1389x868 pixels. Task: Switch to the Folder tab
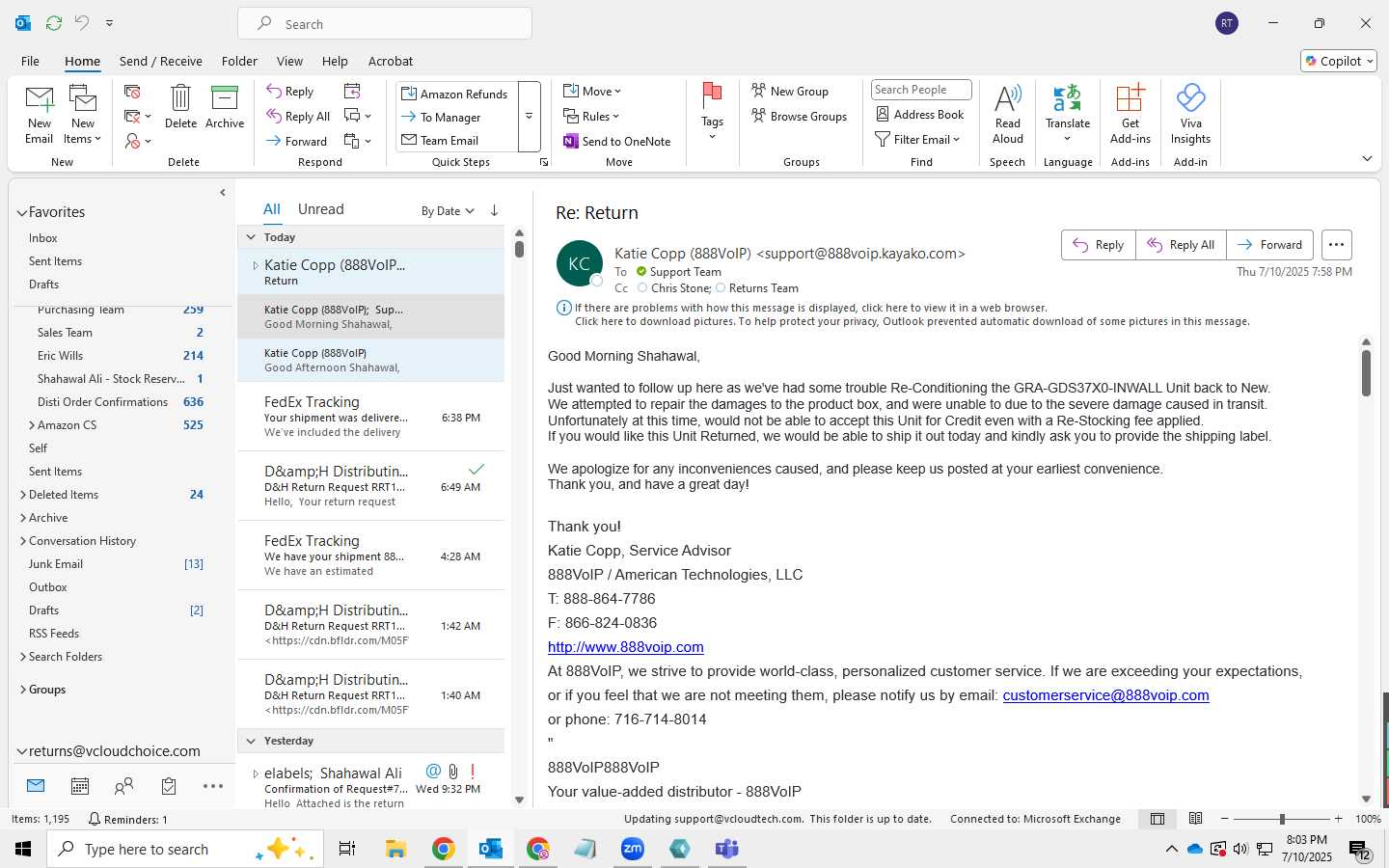239,61
